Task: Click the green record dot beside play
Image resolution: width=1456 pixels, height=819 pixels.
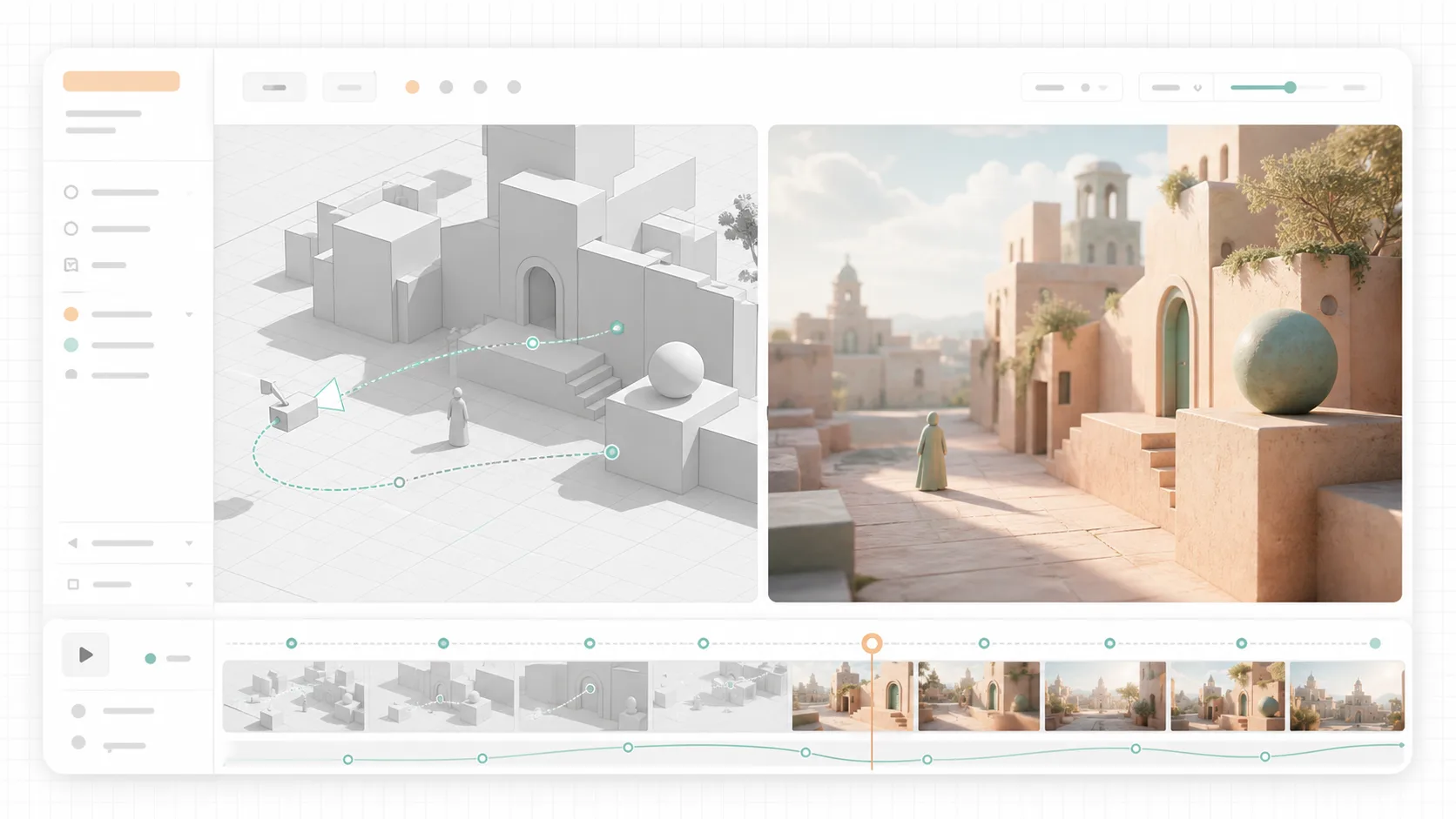Action: click(x=151, y=659)
